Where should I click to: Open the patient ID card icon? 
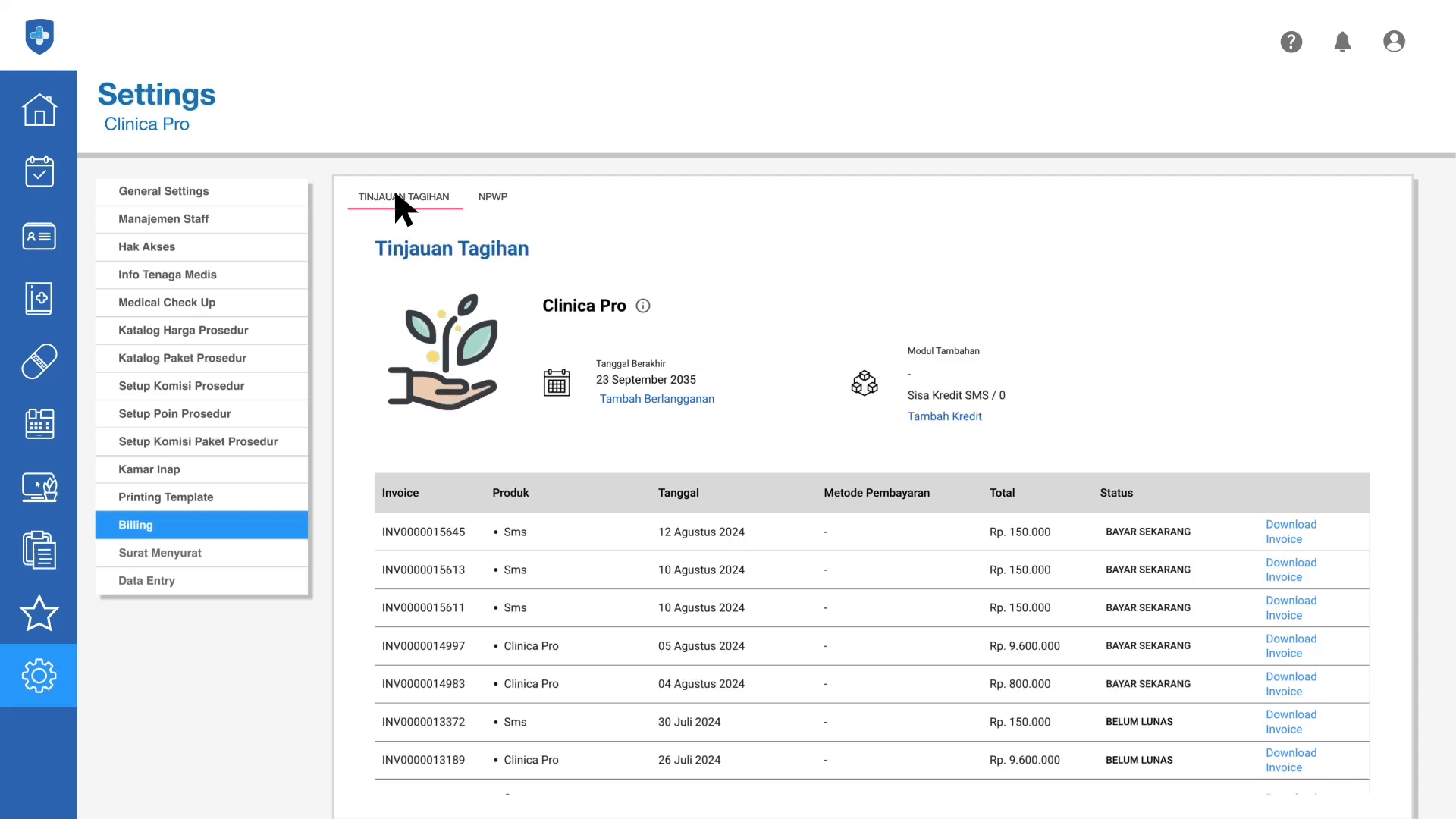pyautogui.click(x=39, y=236)
